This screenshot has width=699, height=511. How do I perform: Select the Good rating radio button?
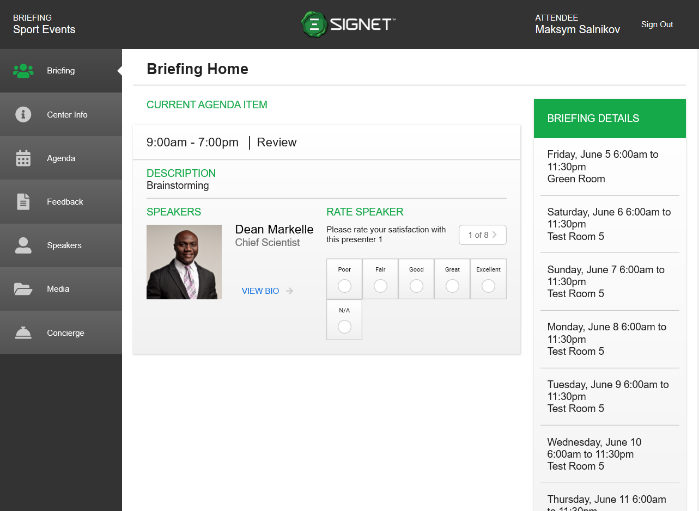coord(416,286)
